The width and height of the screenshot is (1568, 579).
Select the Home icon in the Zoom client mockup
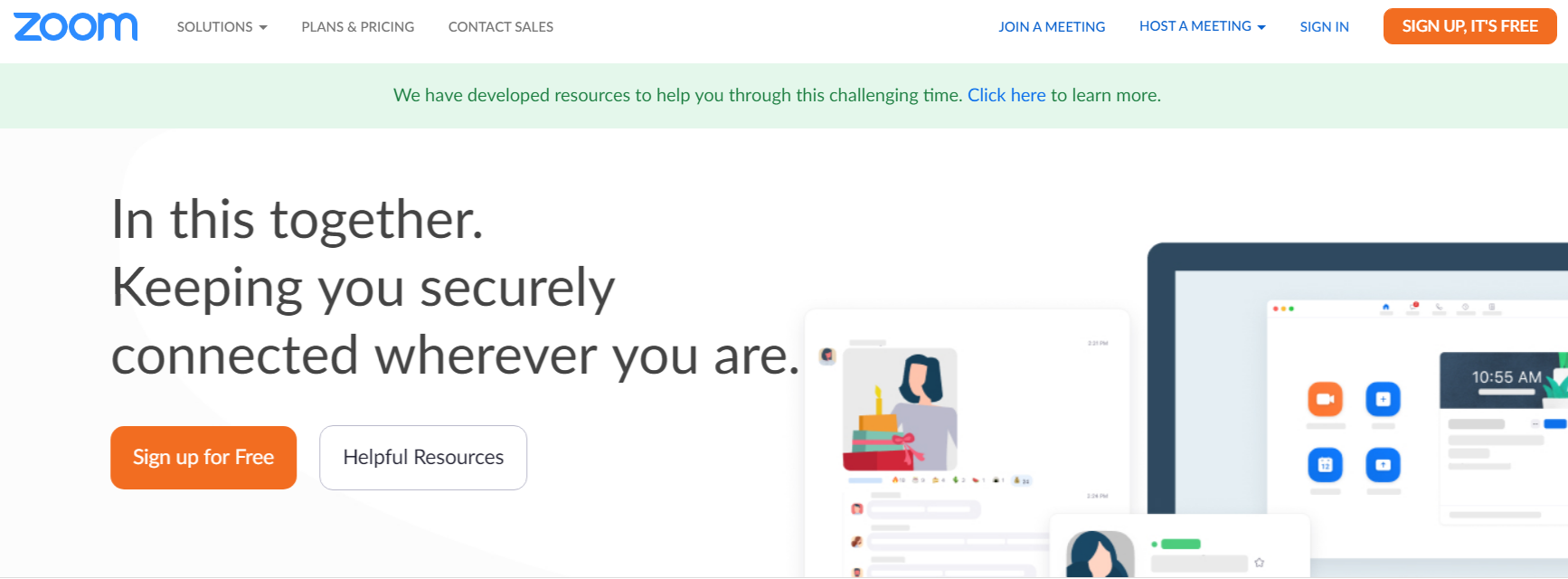click(1385, 306)
